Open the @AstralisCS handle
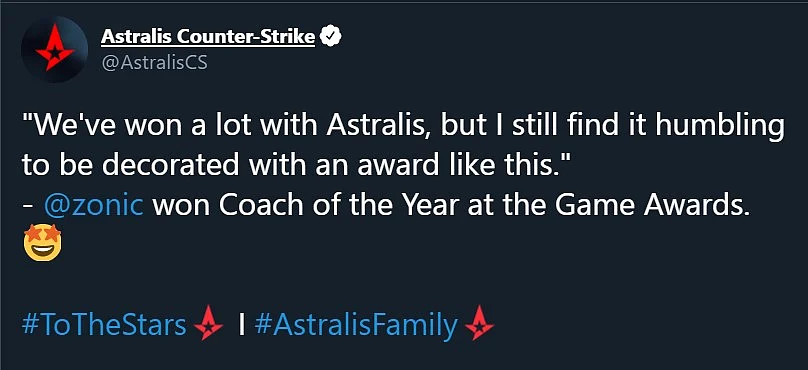The image size is (808, 370). point(154,63)
